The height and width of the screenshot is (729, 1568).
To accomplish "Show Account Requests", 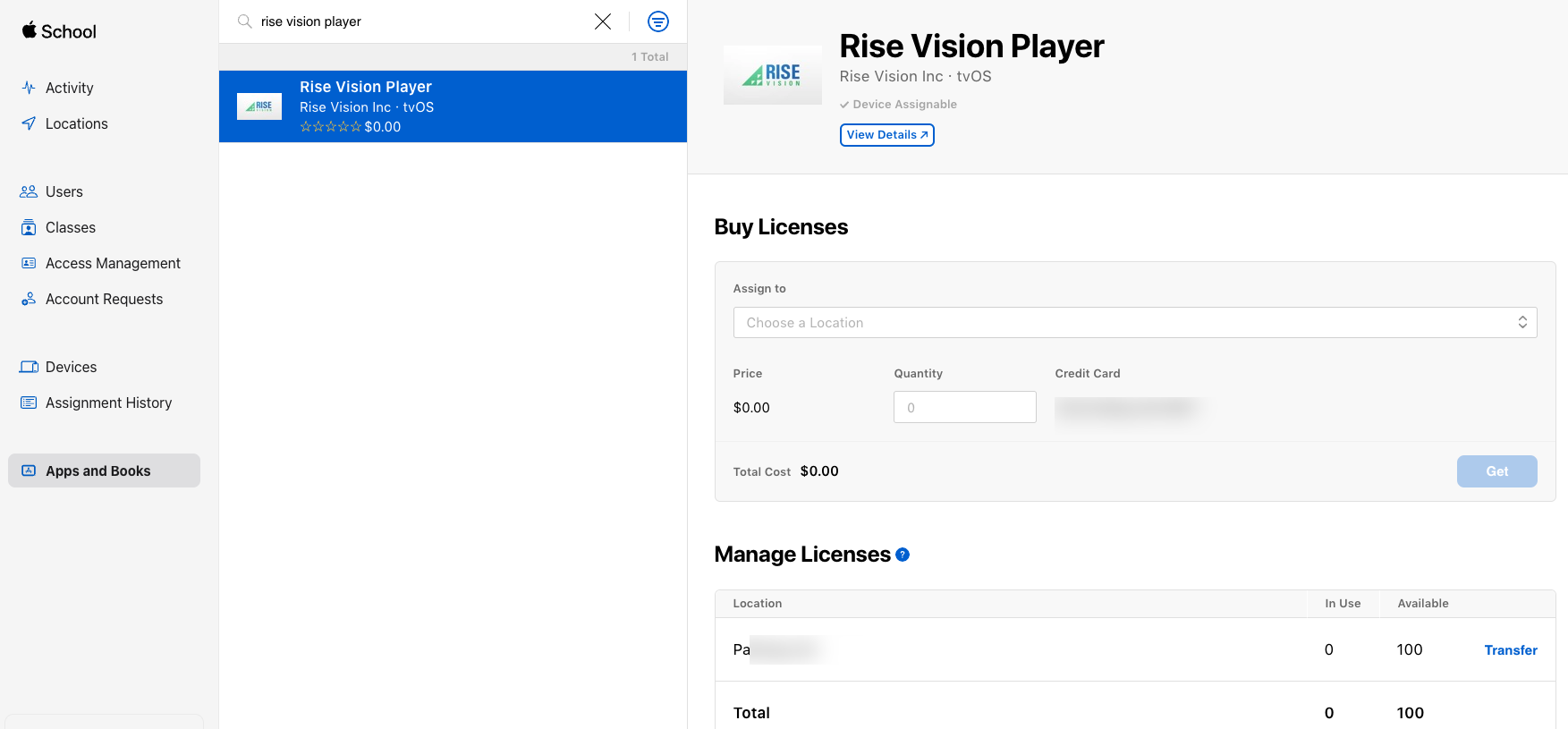I will (104, 299).
